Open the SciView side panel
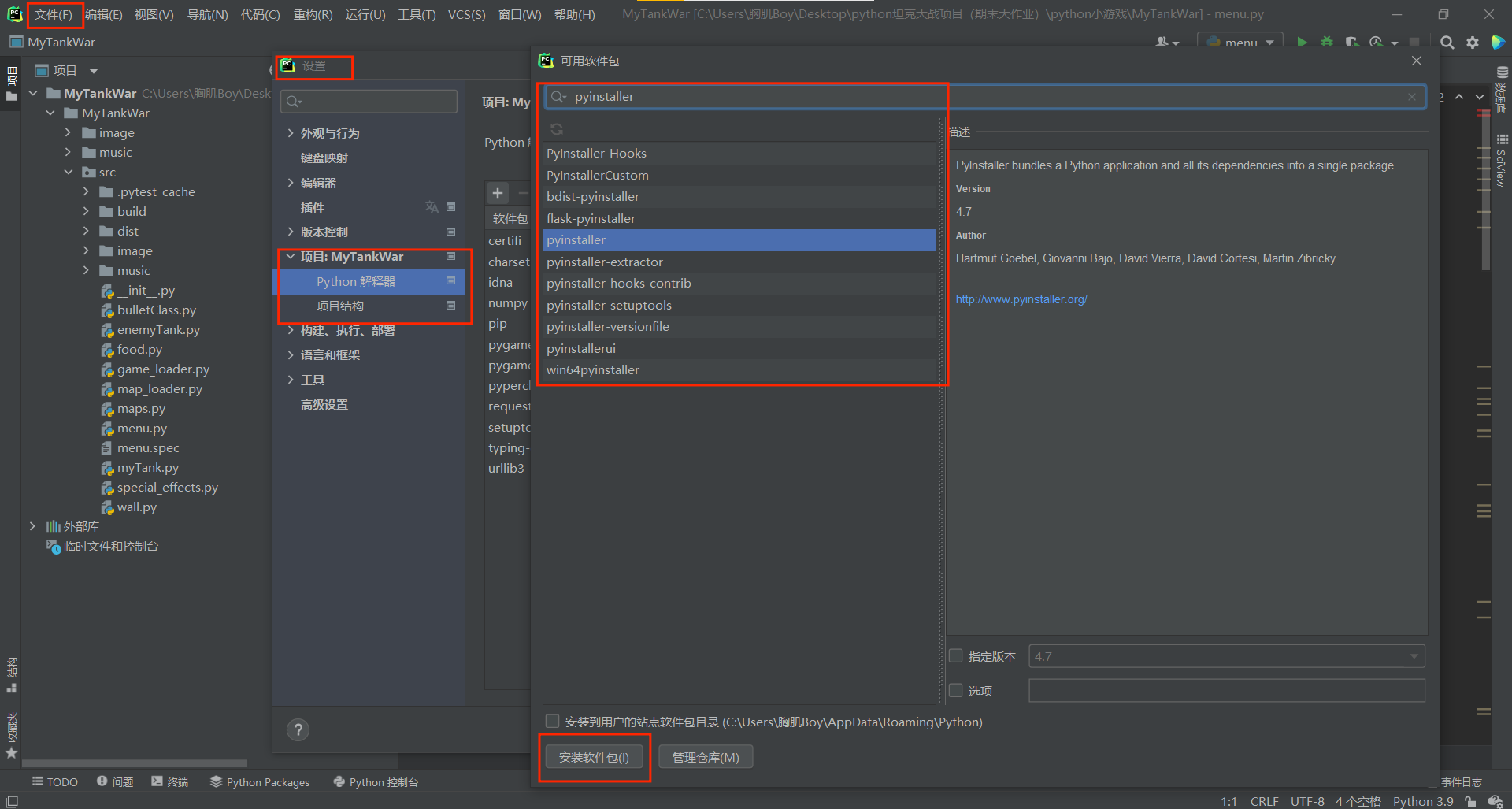The height and width of the screenshot is (809, 1512). click(1502, 161)
